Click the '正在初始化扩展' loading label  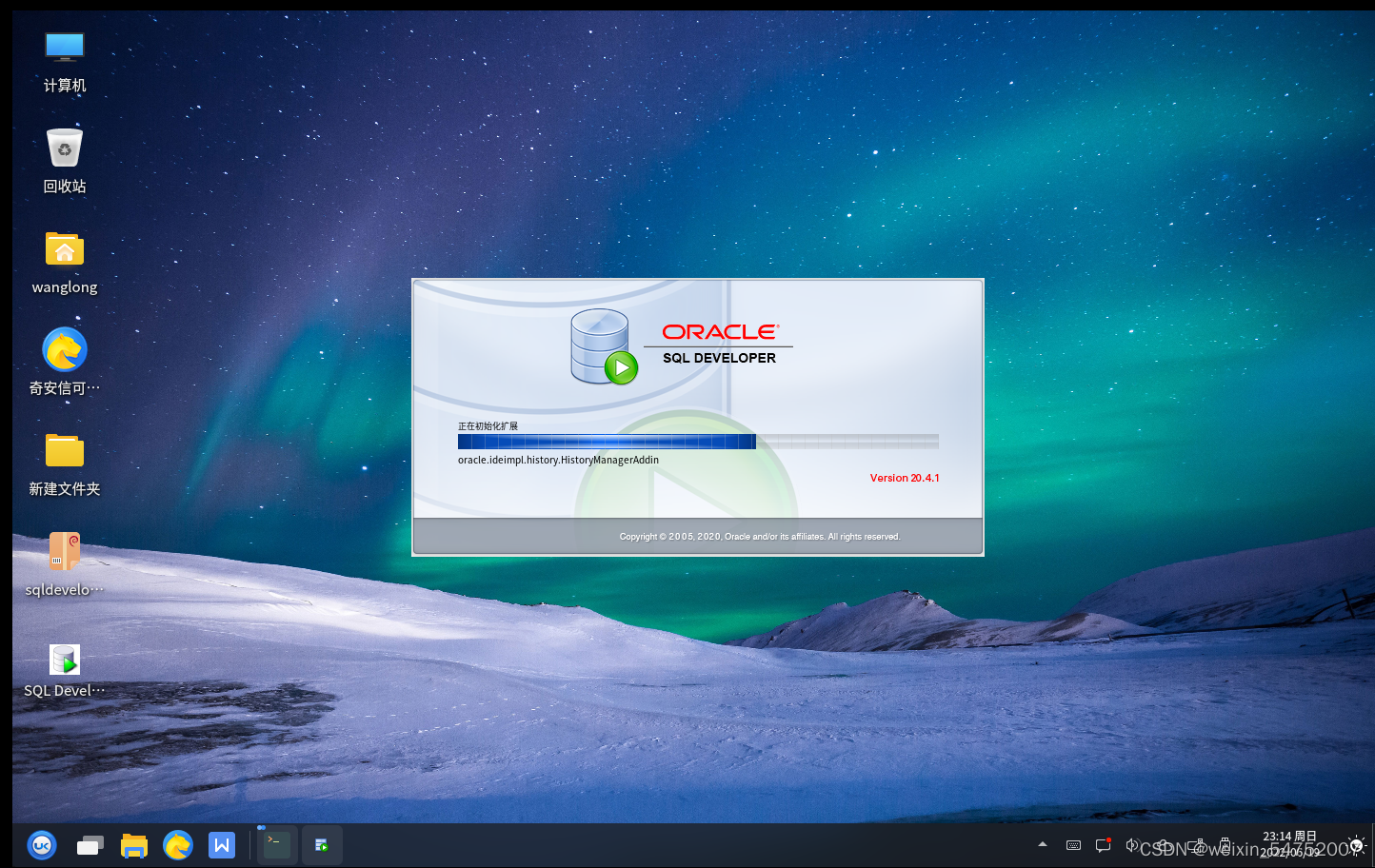[488, 426]
